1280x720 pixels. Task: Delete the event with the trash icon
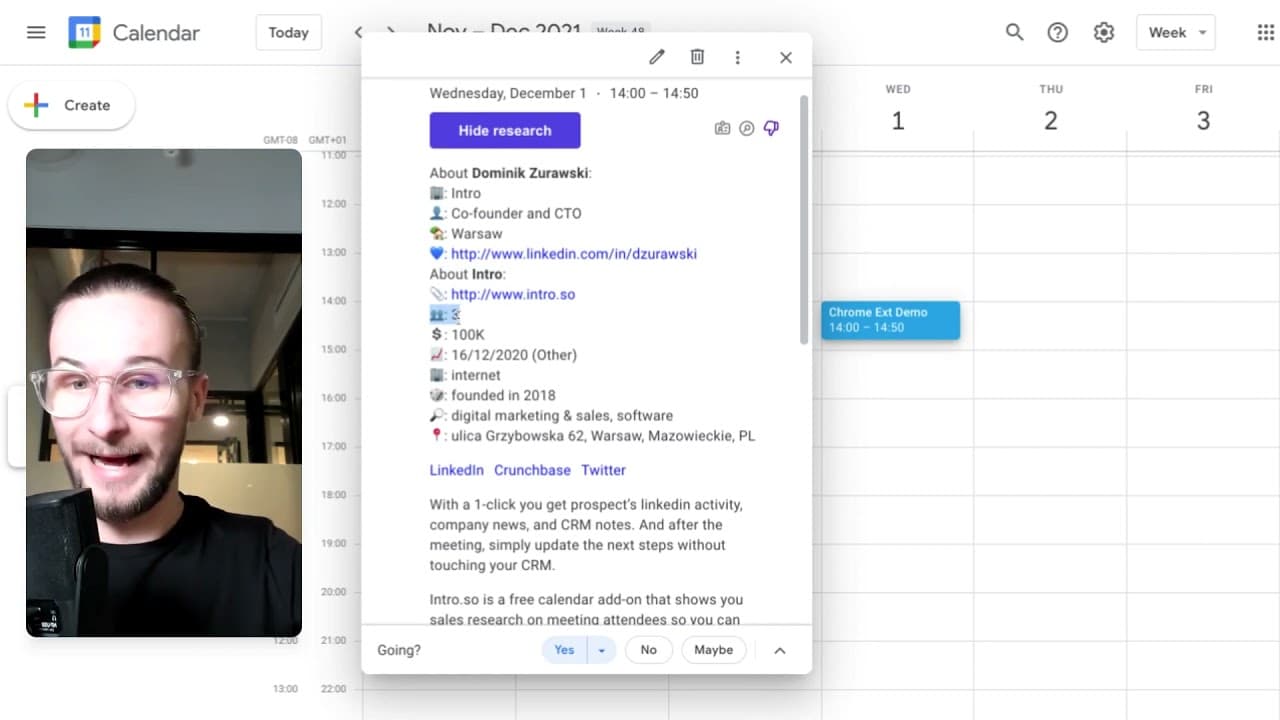tap(697, 57)
